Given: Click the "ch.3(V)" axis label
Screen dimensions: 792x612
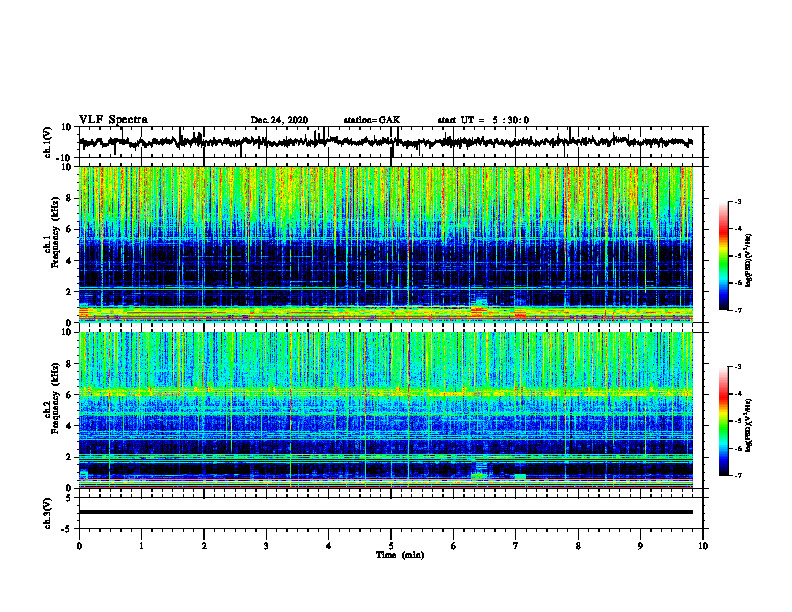Looking at the screenshot, I should [47, 513].
